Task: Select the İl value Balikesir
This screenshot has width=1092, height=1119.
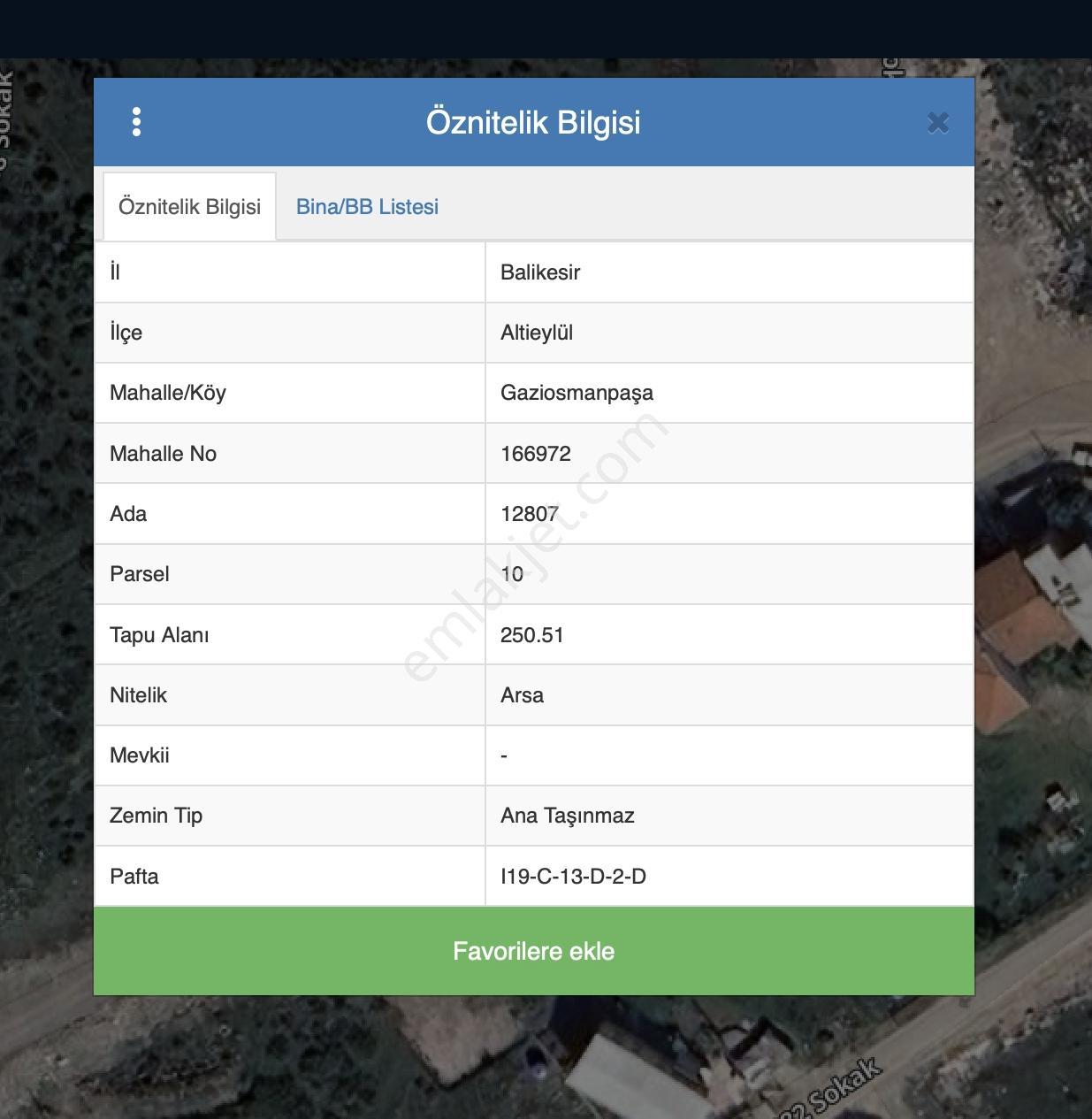Action: tap(540, 272)
